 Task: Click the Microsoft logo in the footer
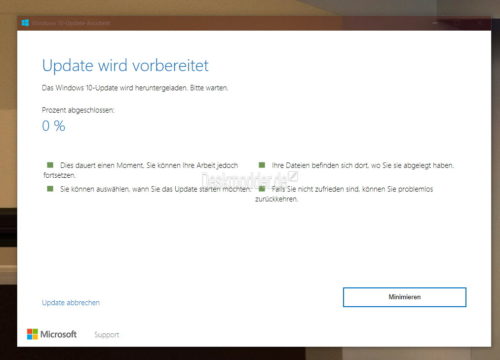point(52,334)
